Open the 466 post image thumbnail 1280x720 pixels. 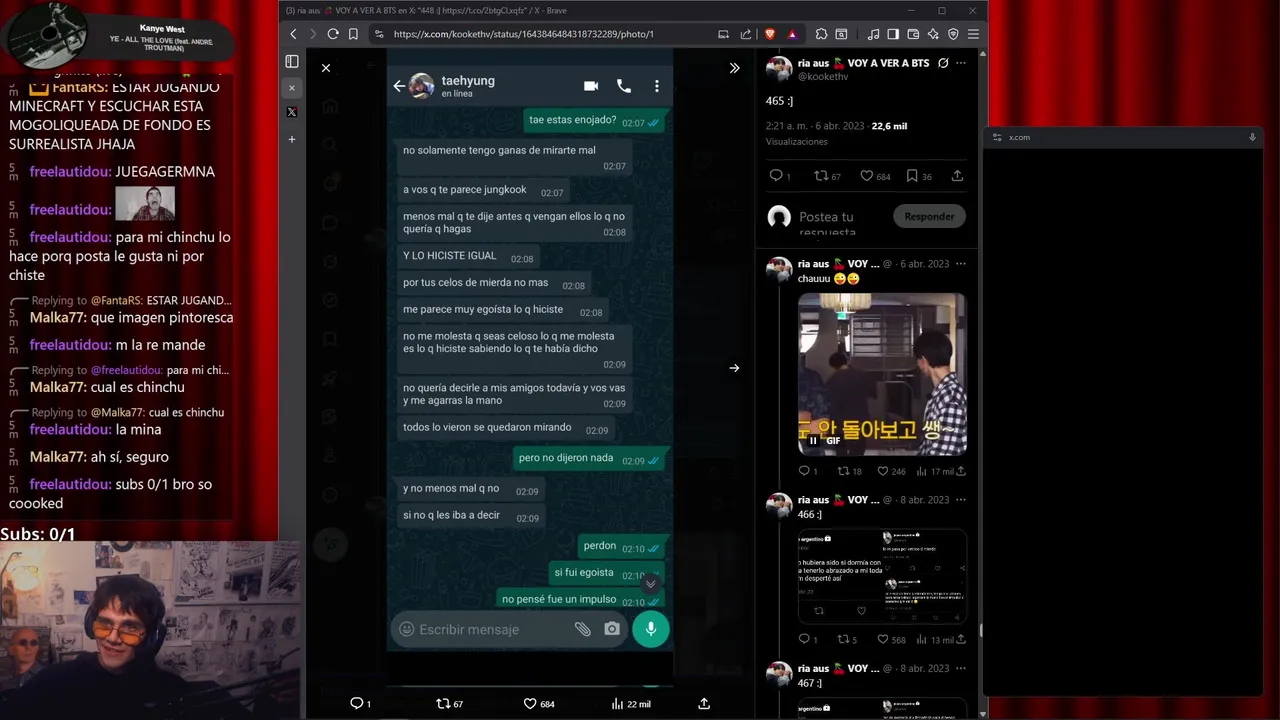[882, 576]
